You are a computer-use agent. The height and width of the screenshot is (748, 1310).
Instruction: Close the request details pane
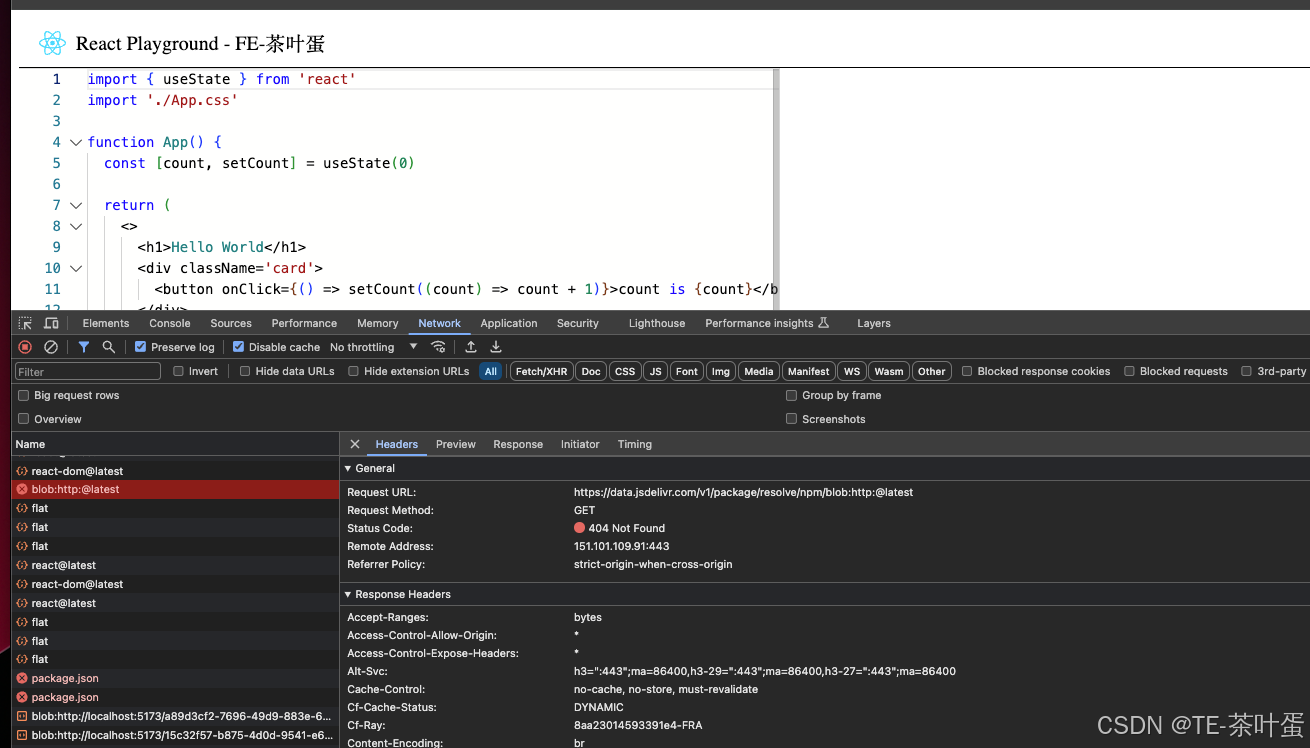(x=355, y=444)
